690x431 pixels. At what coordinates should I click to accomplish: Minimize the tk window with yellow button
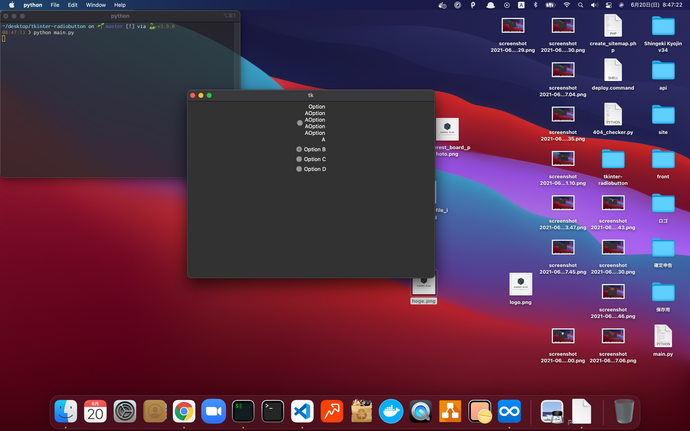[201, 95]
